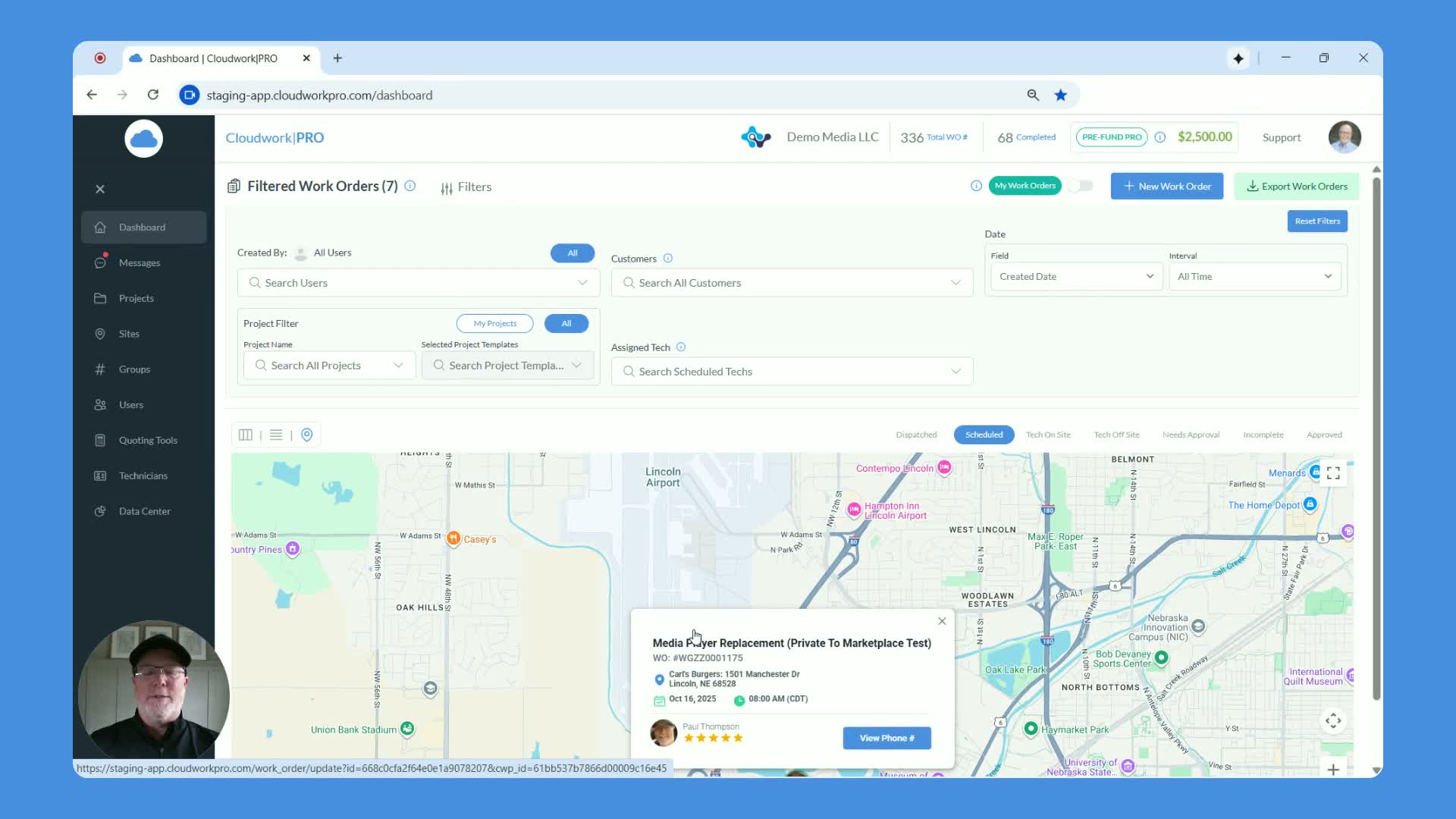This screenshot has width=1456, height=819.
Task: Click the Cloudwork cloud logo in sidebar
Action: tap(143, 139)
